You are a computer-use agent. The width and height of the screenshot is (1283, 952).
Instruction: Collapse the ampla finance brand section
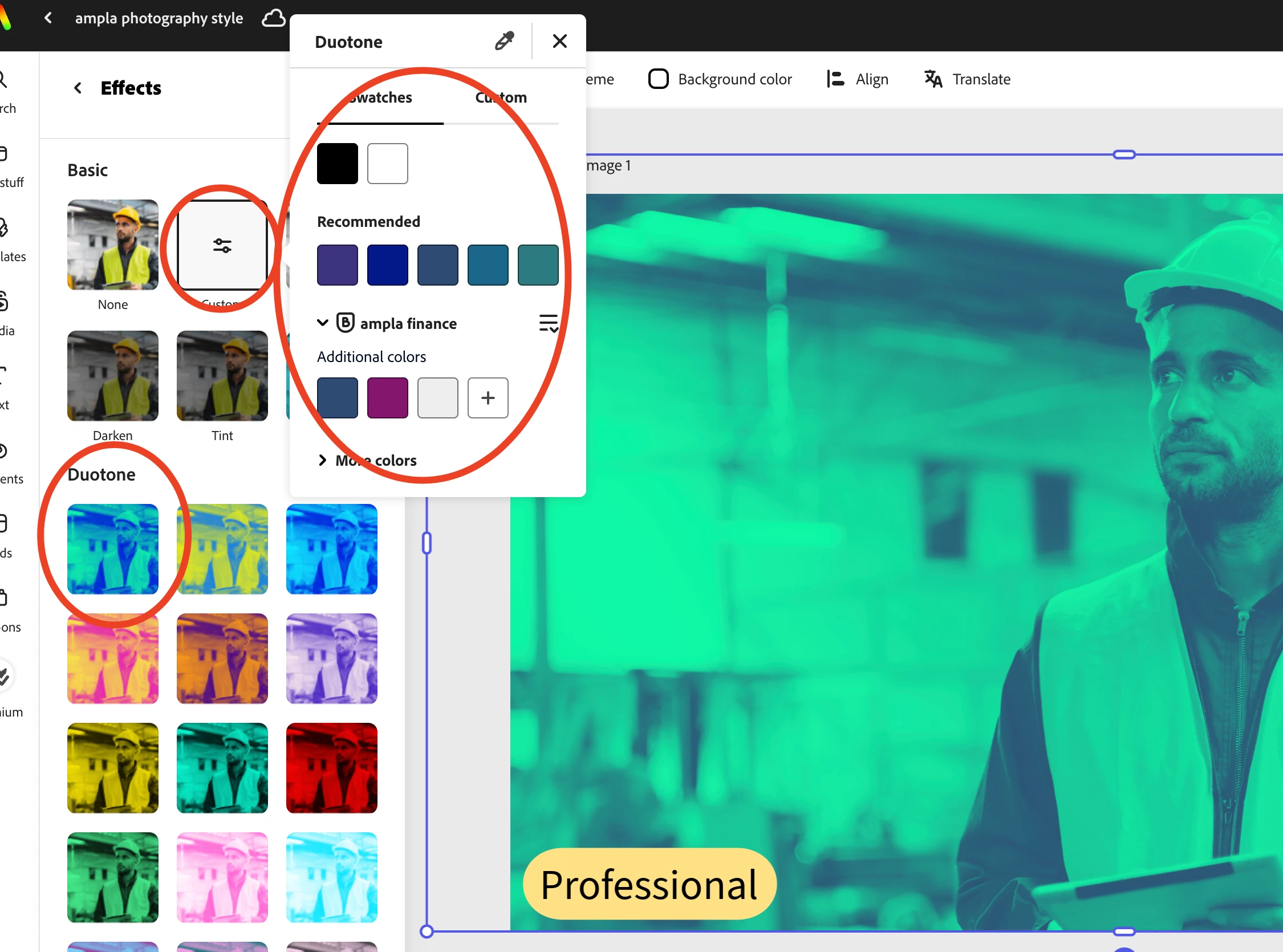pos(323,323)
